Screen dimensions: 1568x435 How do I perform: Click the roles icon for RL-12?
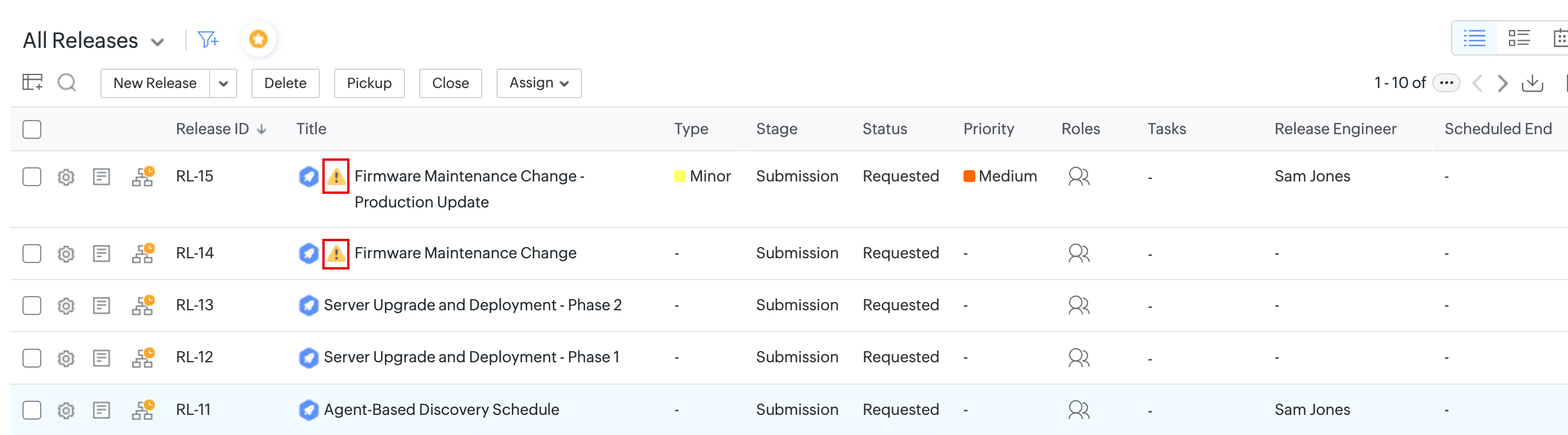[1079, 358]
